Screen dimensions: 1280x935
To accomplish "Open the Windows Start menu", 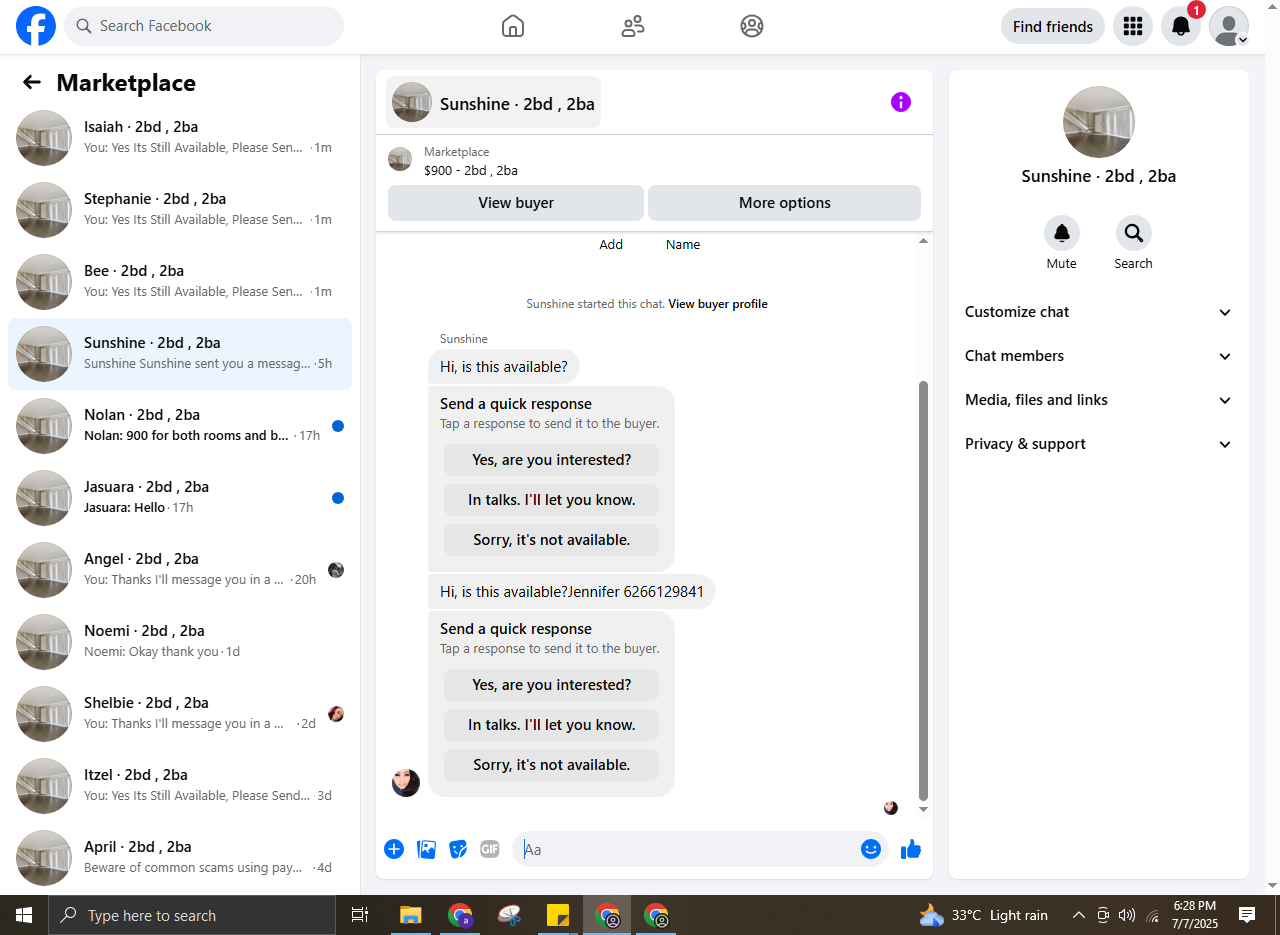I will [24, 915].
